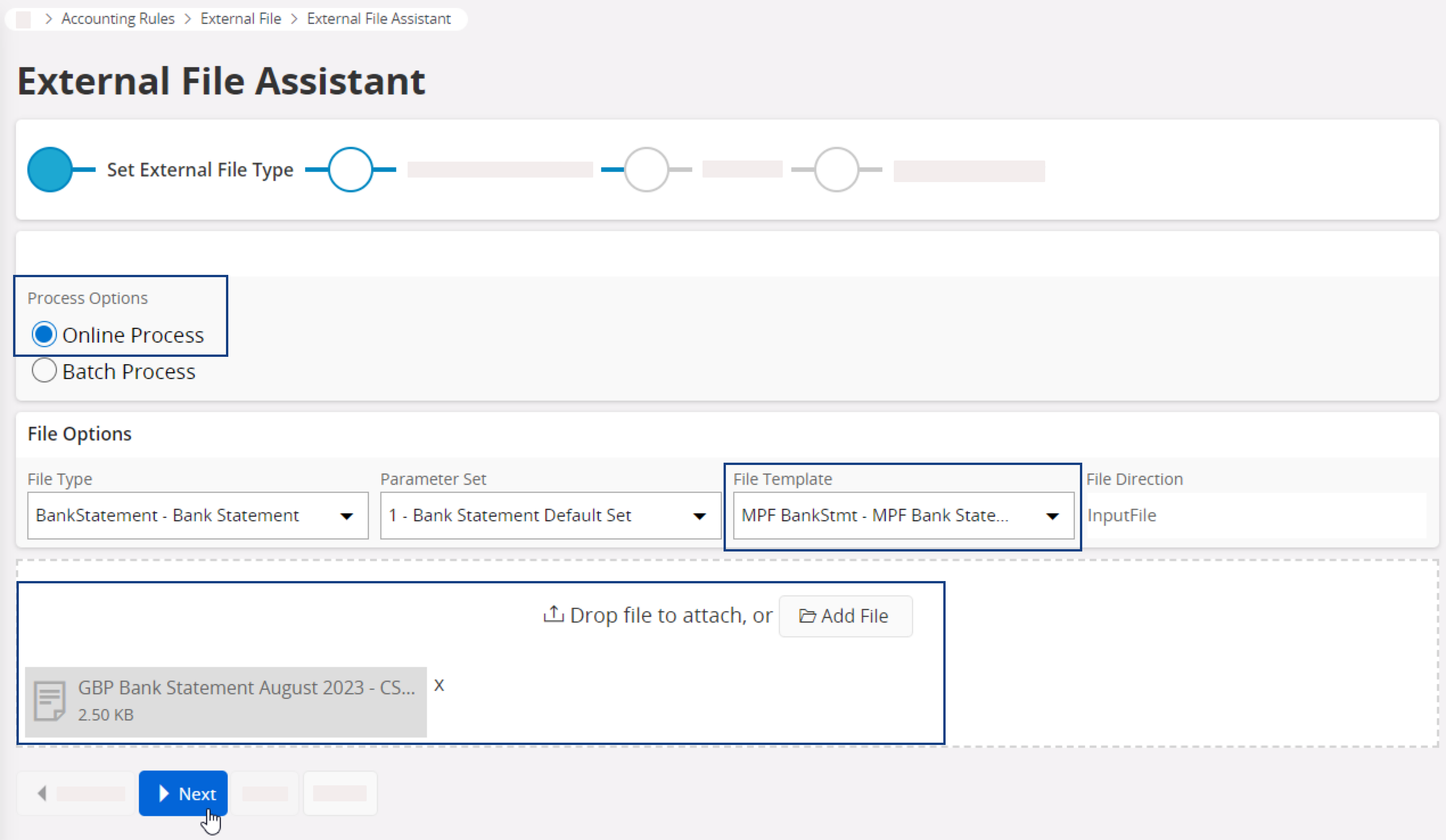Select the Batch Process radio button
The width and height of the screenshot is (1446, 840).
[x=44, y=370]
